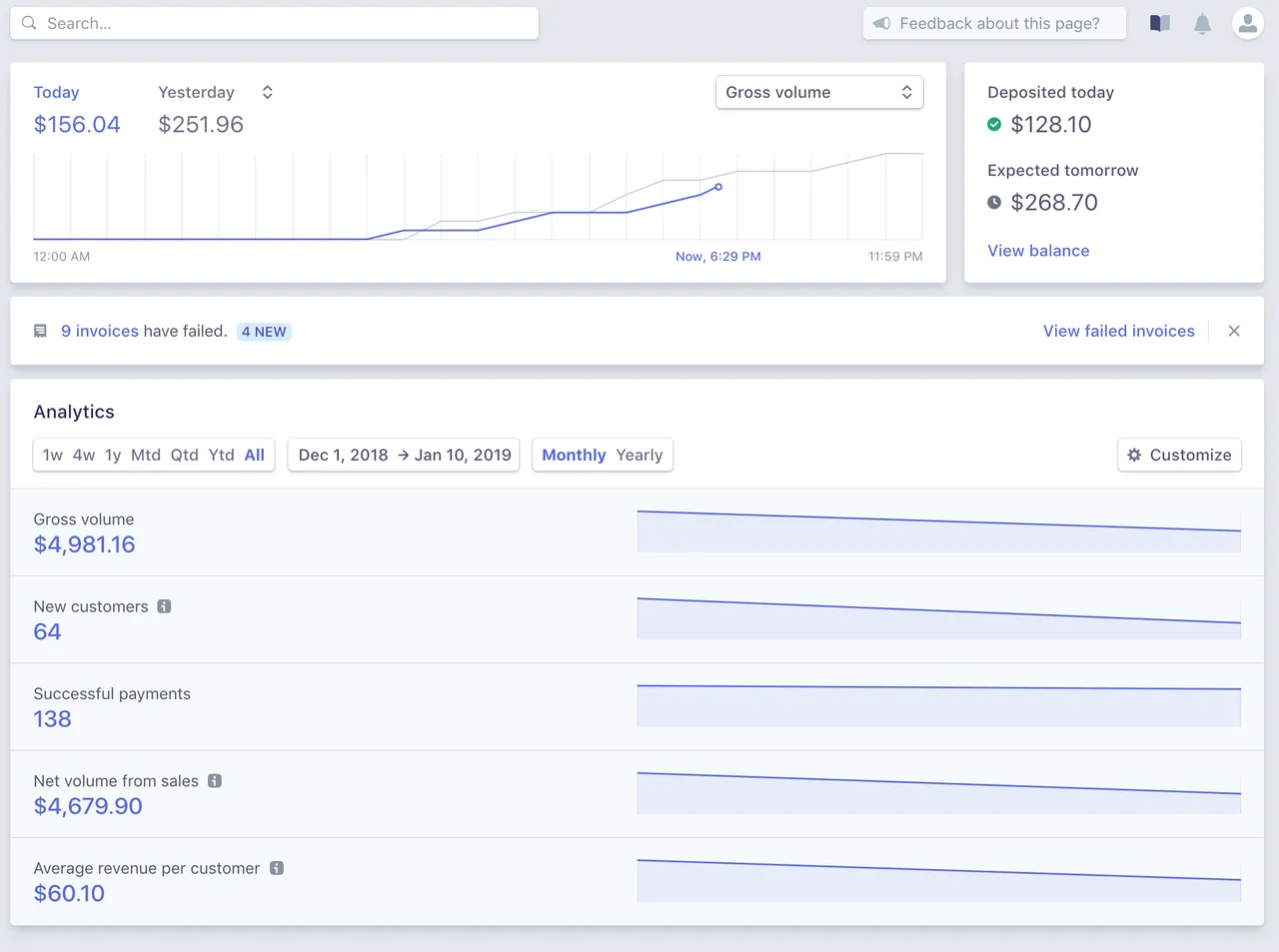1279x952 pixels.
Task: Click the Gross volume sparkline chart
Action: [x=939, y=530]
